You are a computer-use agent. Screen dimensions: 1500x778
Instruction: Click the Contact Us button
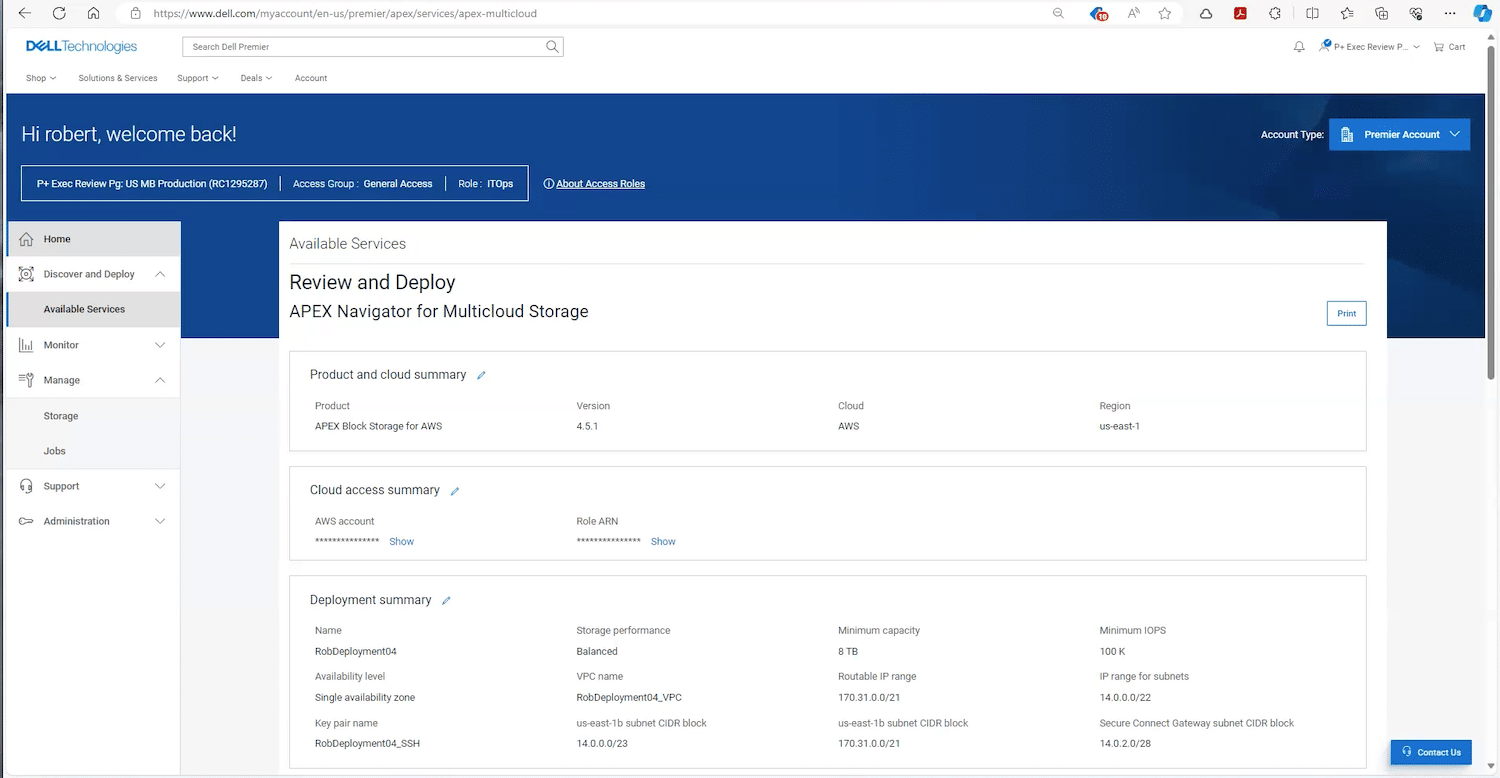point(1431,752)
